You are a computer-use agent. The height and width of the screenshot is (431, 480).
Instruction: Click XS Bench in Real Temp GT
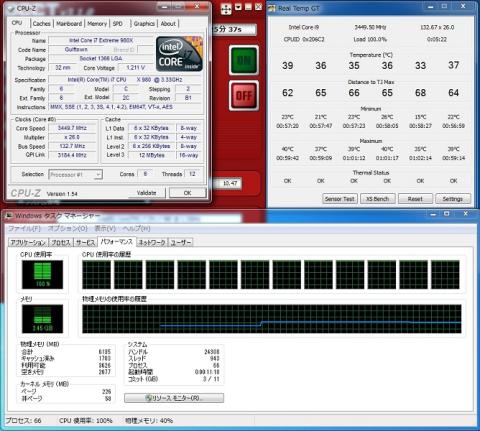click(377, 199)
